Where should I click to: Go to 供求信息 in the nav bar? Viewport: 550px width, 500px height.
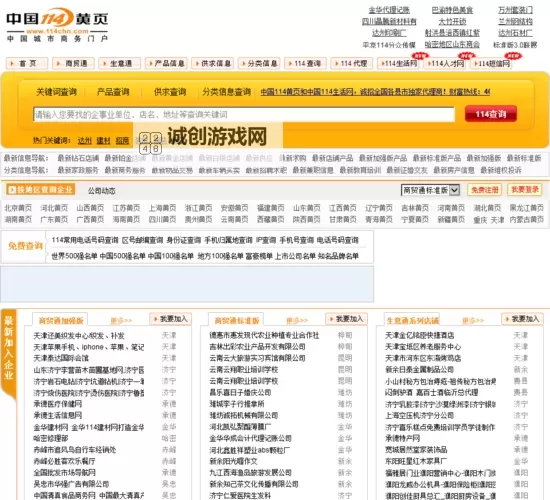pyautogui.click(x=212, y=64)
